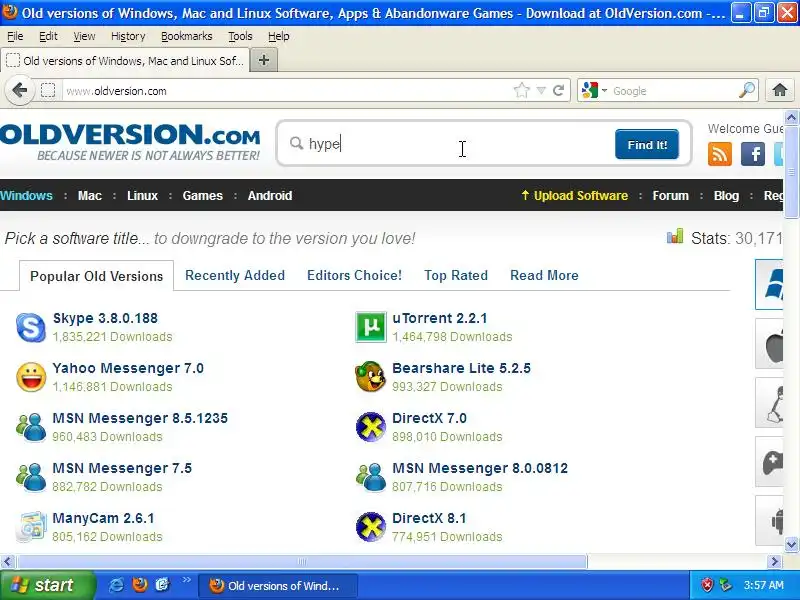Open a new tab with plus button

pyautogui.click(x=264, y=60)
